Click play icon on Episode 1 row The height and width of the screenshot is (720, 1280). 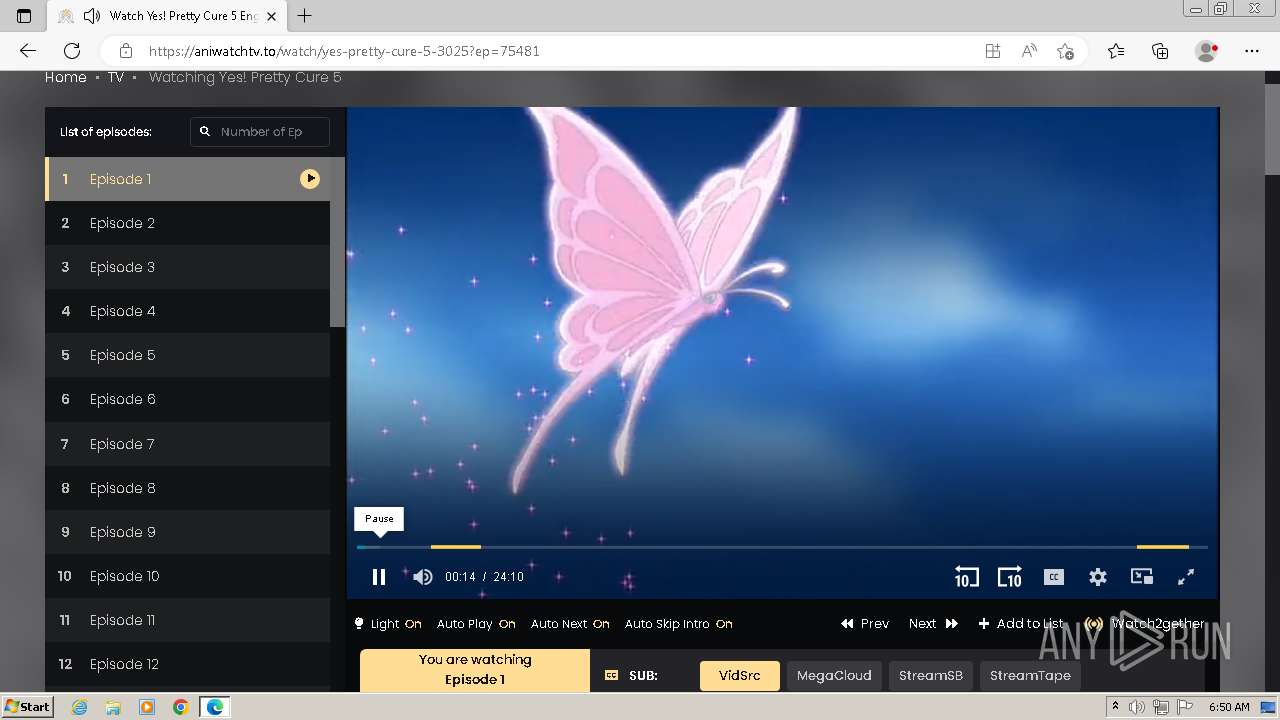coord(310,179)
